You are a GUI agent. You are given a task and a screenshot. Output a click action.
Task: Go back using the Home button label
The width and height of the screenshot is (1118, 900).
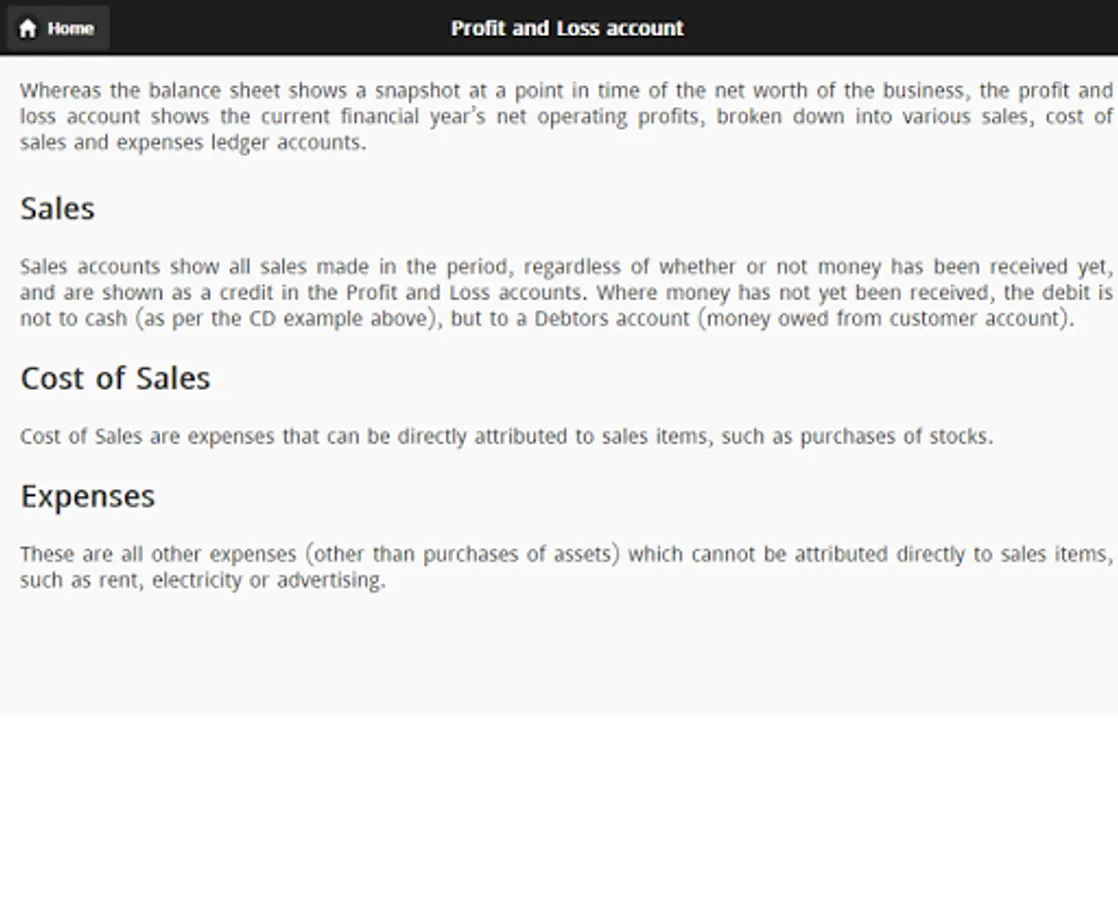[71, 29]
